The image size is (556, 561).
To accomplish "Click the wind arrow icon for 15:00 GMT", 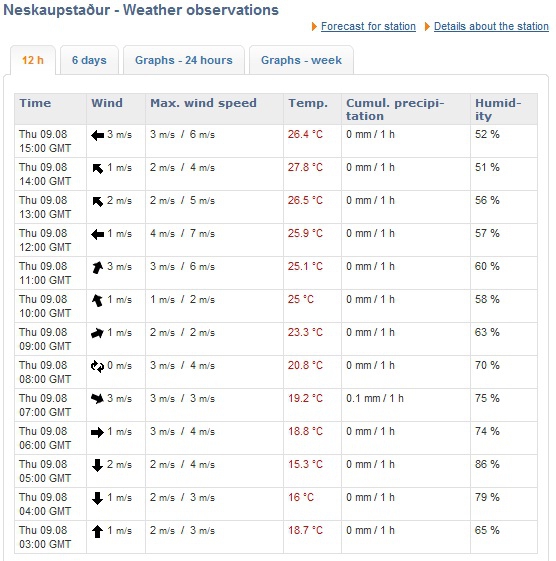I will click(x=97, y=135).
